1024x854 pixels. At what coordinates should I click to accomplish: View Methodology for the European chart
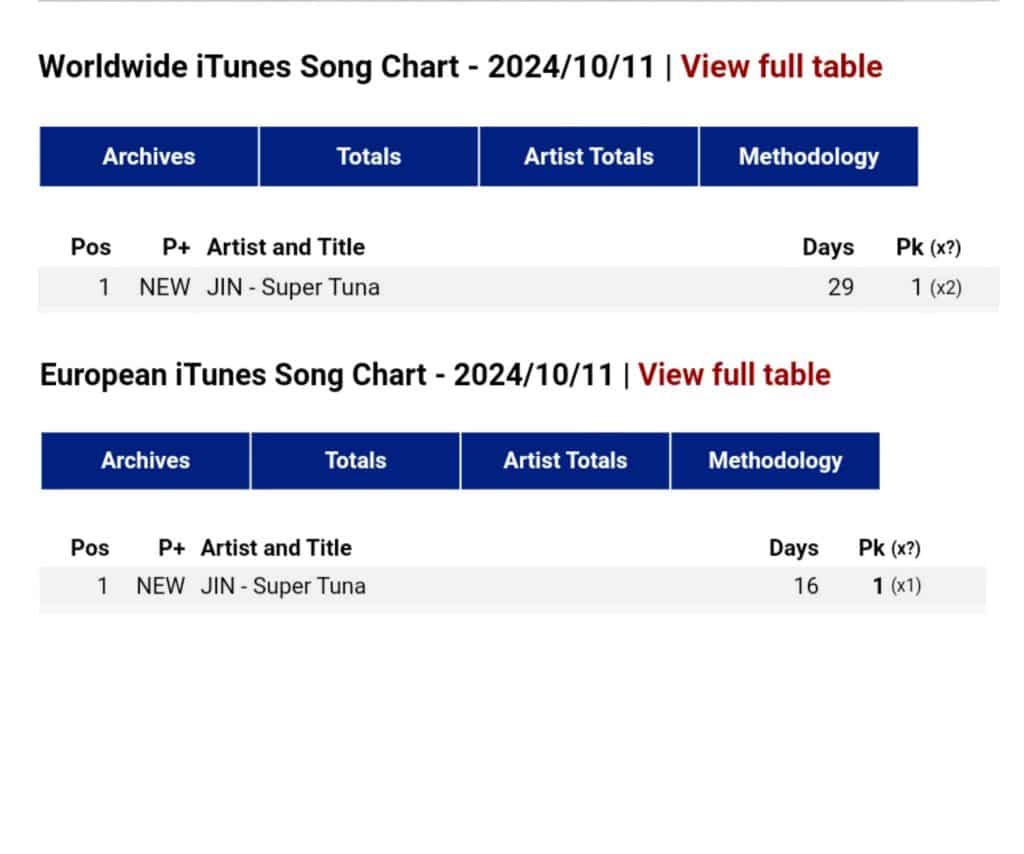(x=775, y=461)
